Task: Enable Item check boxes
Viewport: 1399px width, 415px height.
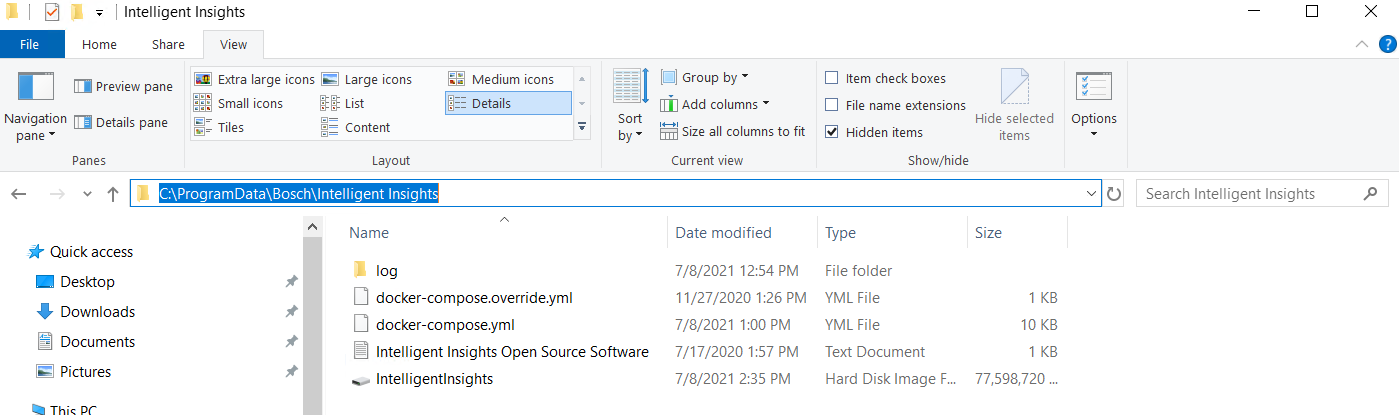Action: tap(832, 79)
